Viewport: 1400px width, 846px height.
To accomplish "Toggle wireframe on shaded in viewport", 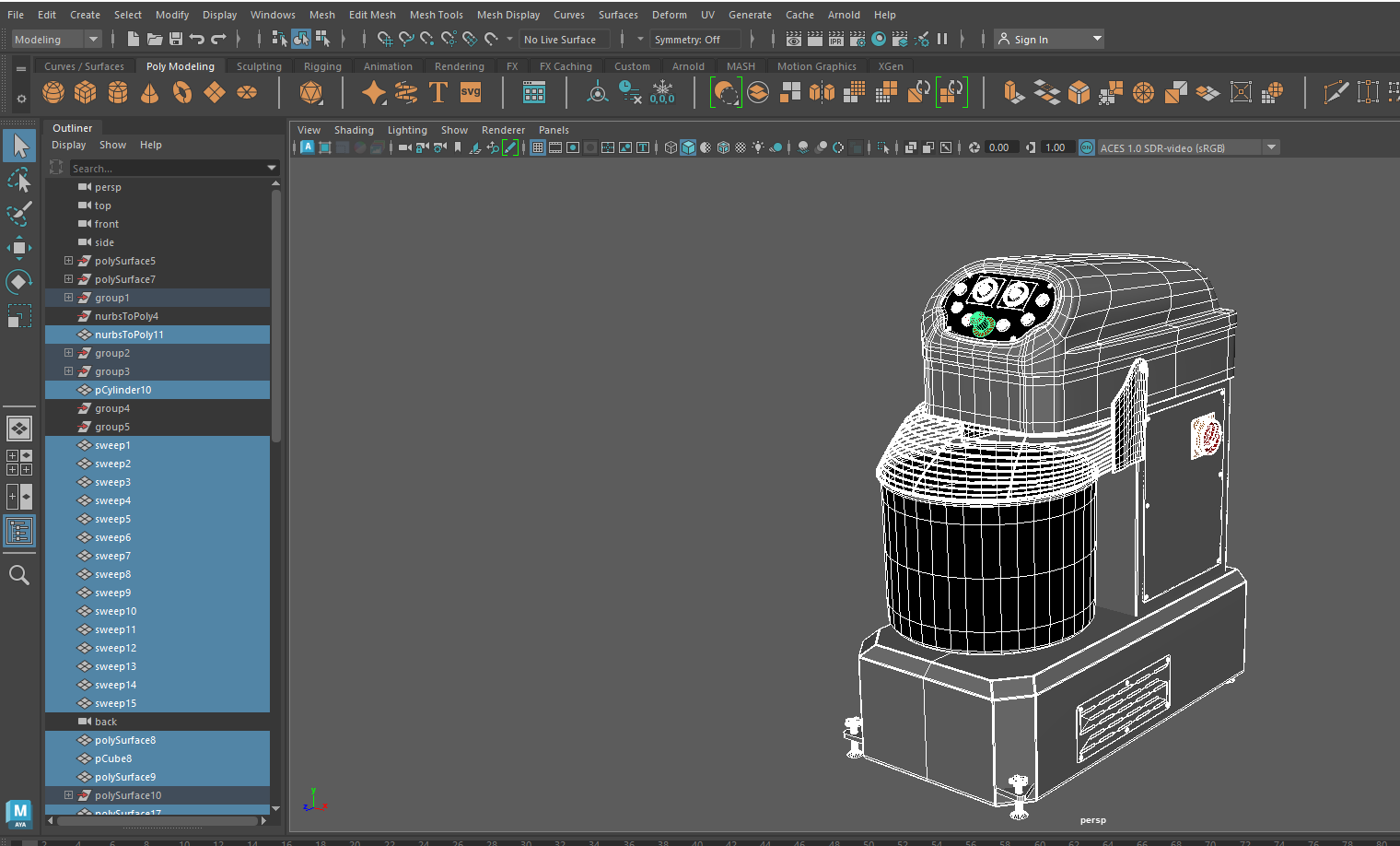I will [723, 147].
